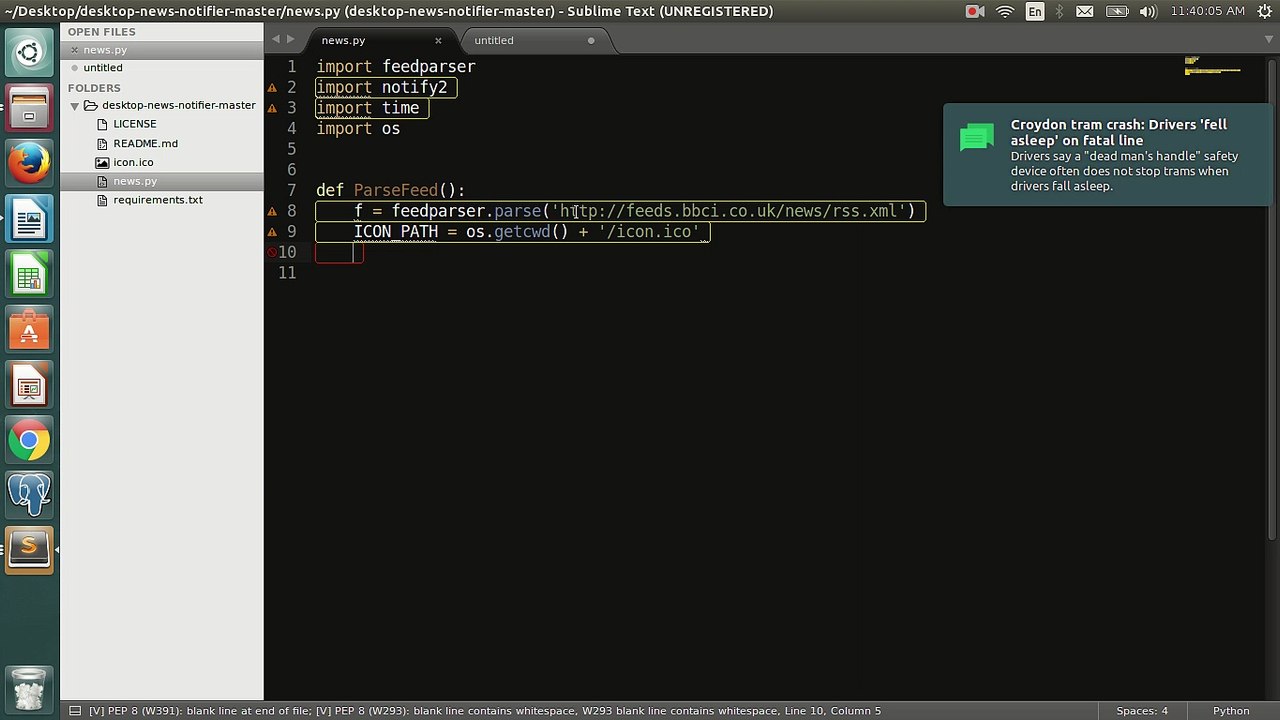Open the battery power indicator
This screenshot has width=1280, height=720.
[1119, 11]
